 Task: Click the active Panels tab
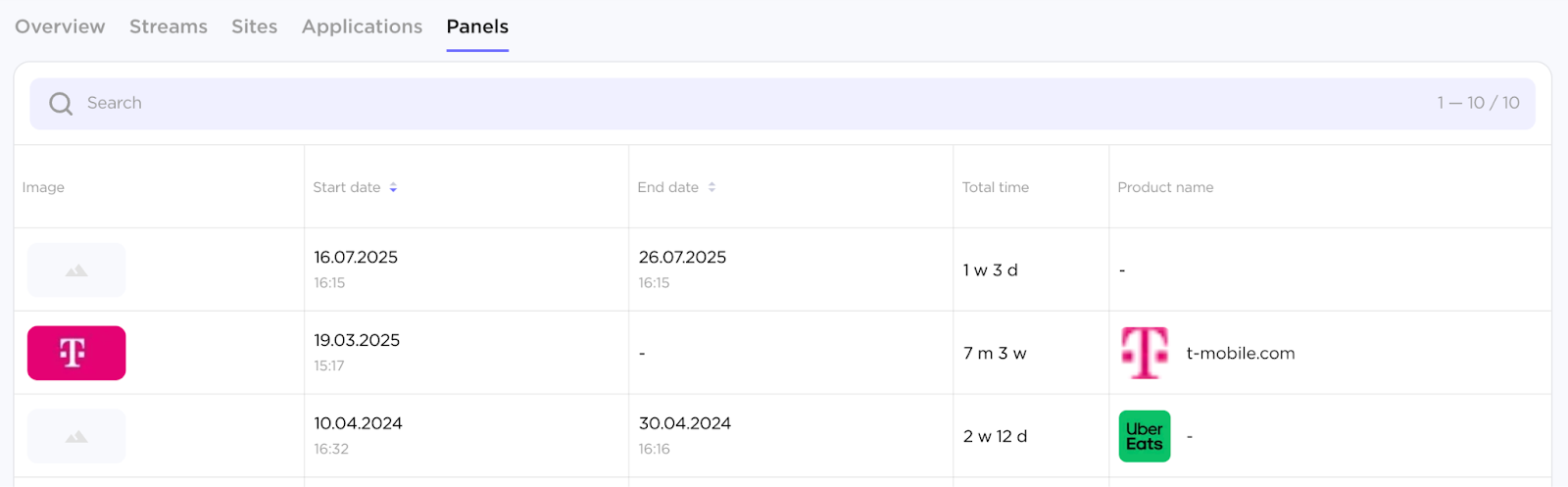[477, 26]
